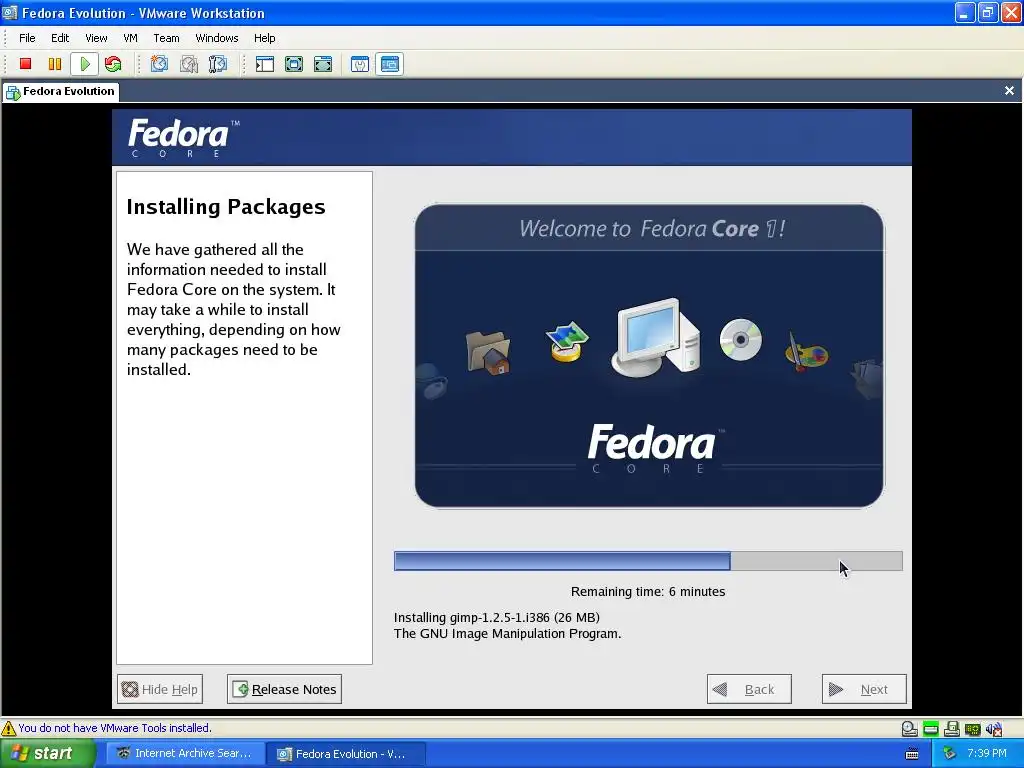
Task: Click the keyboard icon in taskbar
Action: pos(912,754)
